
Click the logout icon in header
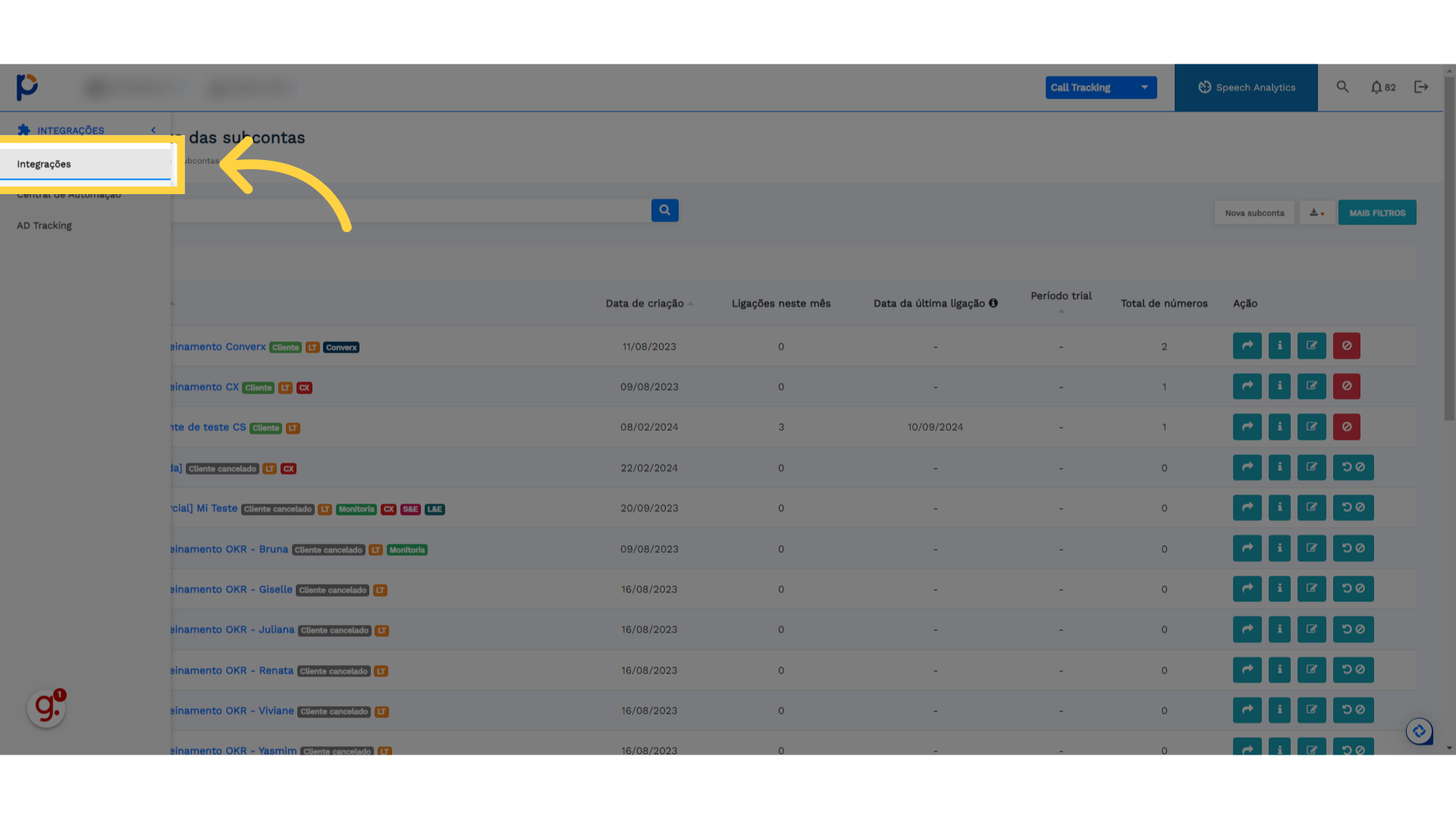pyautogui.click(x=1421, y=87)
